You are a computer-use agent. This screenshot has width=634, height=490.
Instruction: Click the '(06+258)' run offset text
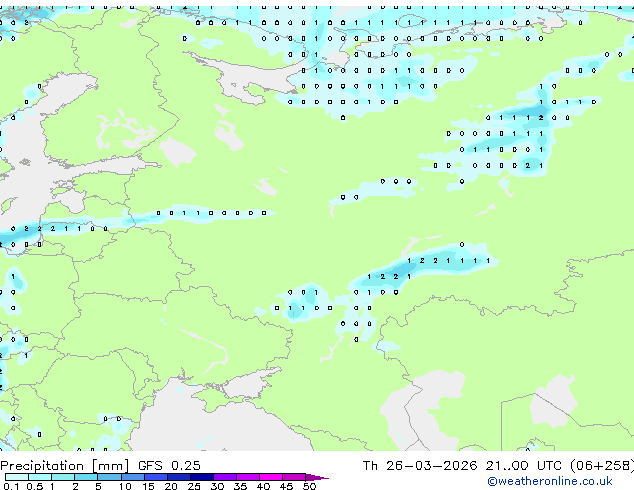(602, 465)
